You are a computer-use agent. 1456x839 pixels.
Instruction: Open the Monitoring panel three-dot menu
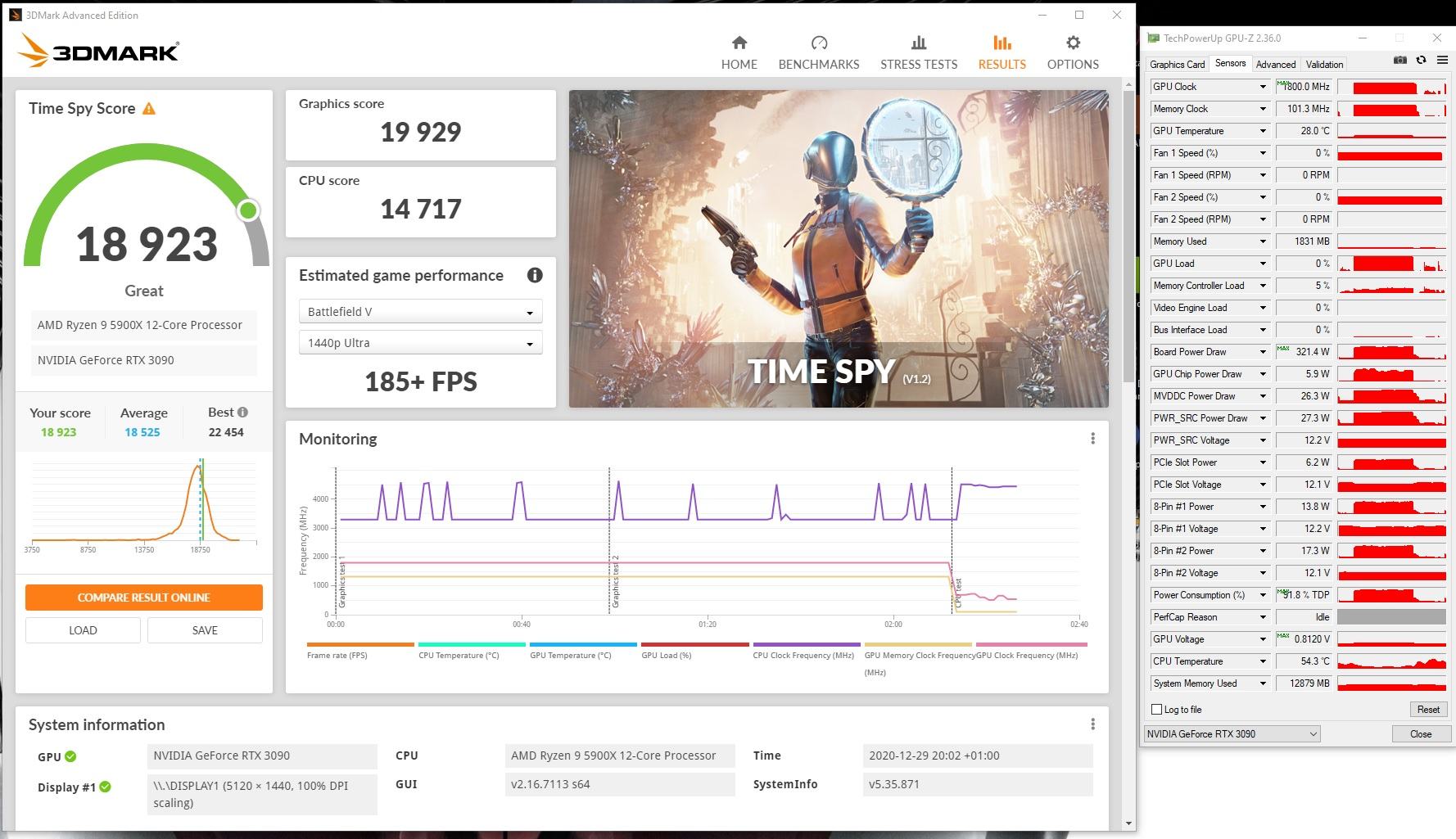(x=1092, y=439)
